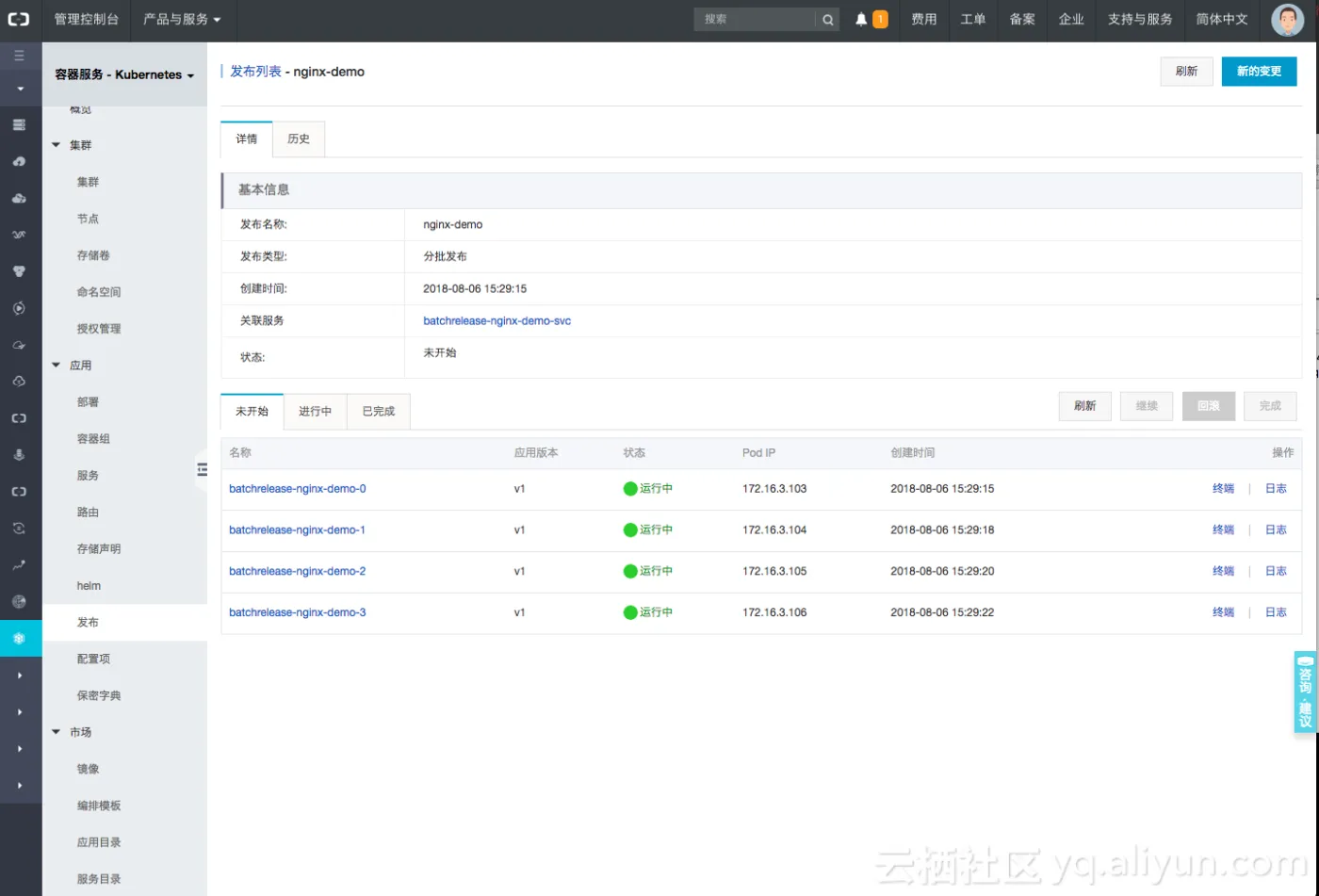Click the orange notification badge showing 1
This screenshot has height=896, width=1319.
[x=880, y=19]
